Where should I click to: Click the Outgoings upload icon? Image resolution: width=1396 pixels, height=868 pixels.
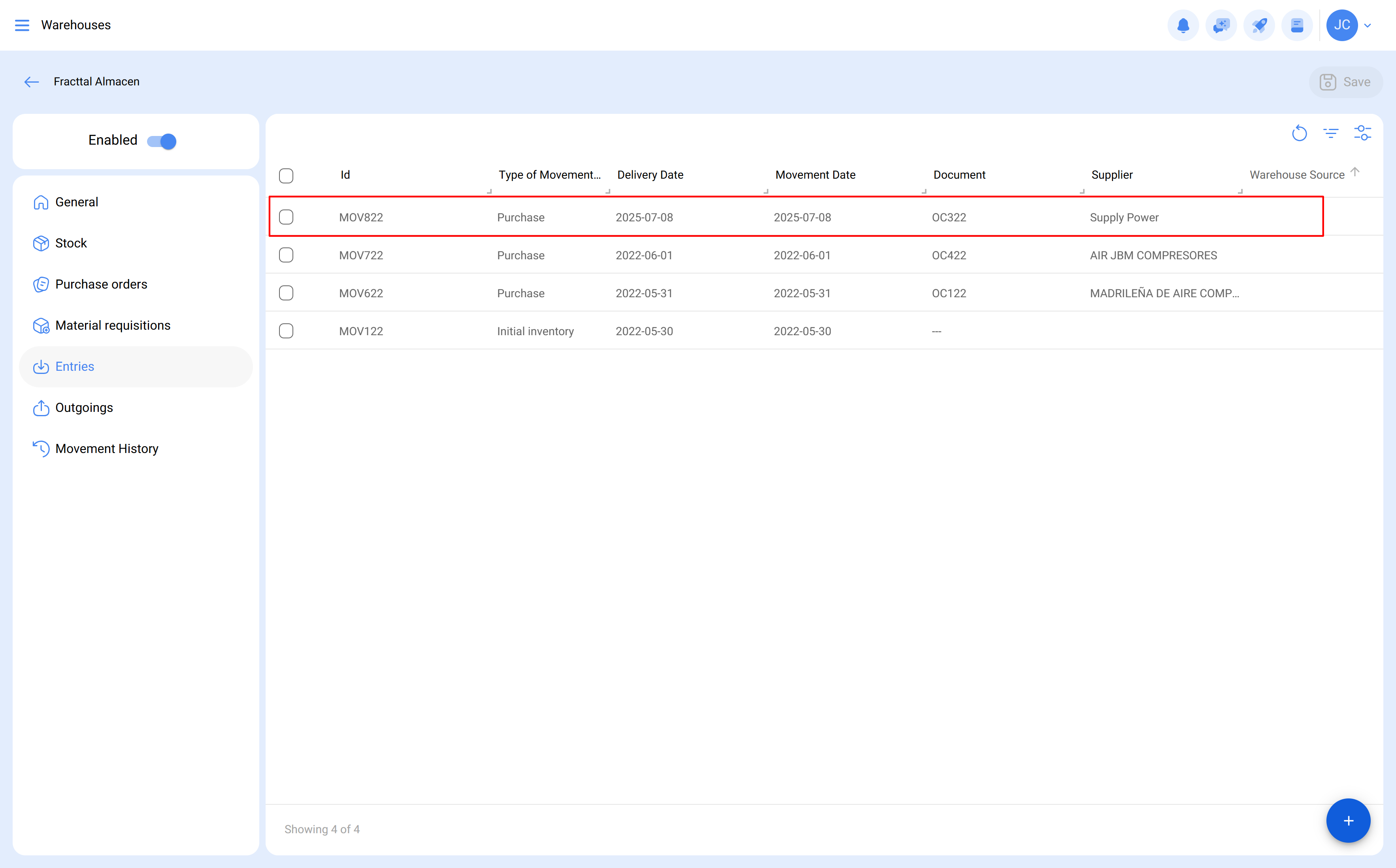[41, 408]
